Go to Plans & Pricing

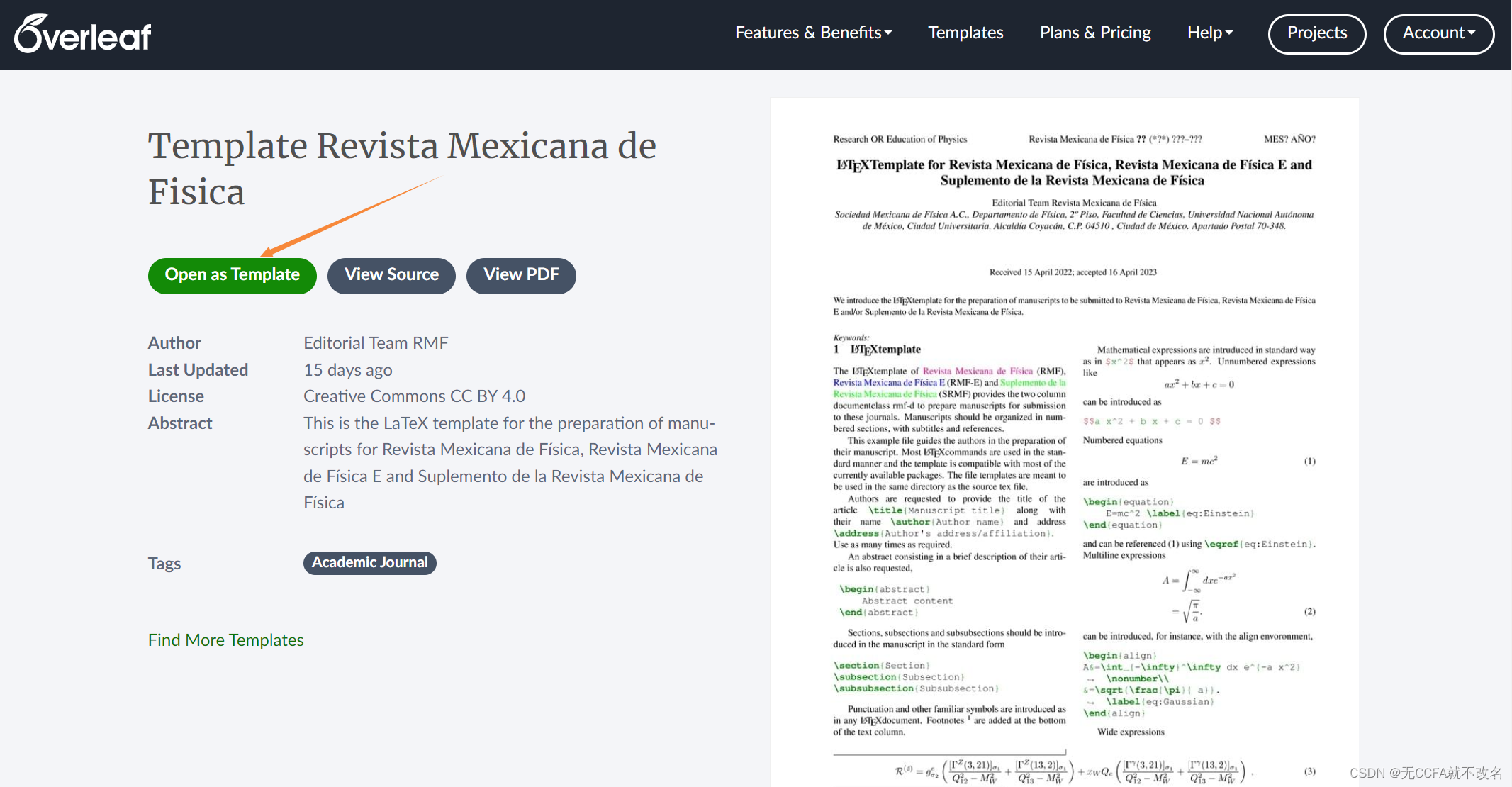(1094, 33)
